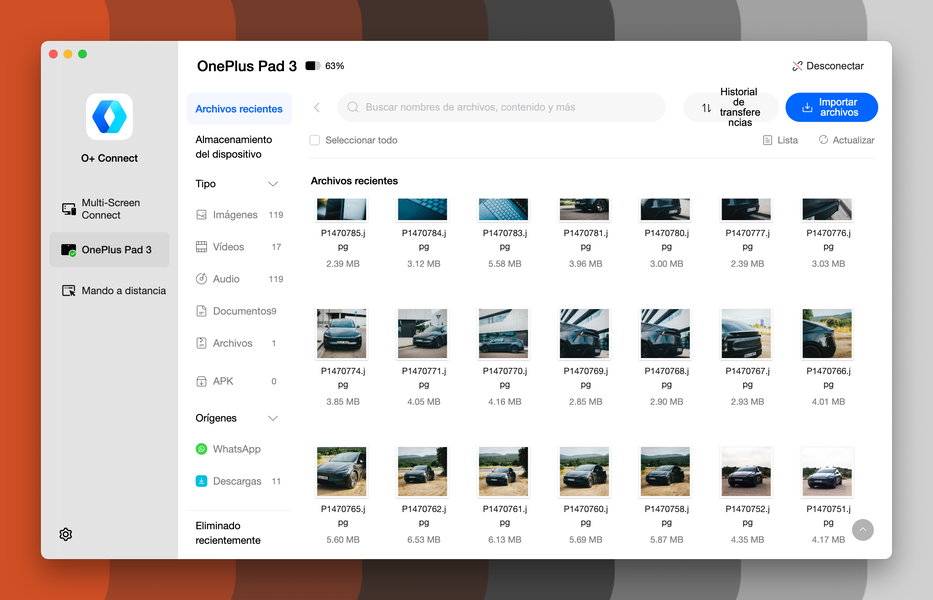Select thumbnail of P1470776.jpg
The width and height of the screenshot is (933, 600).
tap(827, 210)
